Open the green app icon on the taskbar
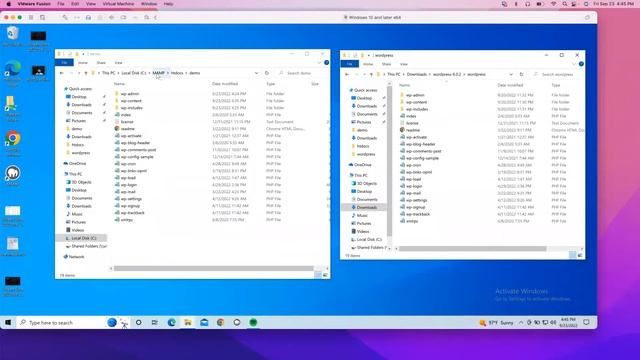The height and width of the screenshot is (360, 640). 253,322
